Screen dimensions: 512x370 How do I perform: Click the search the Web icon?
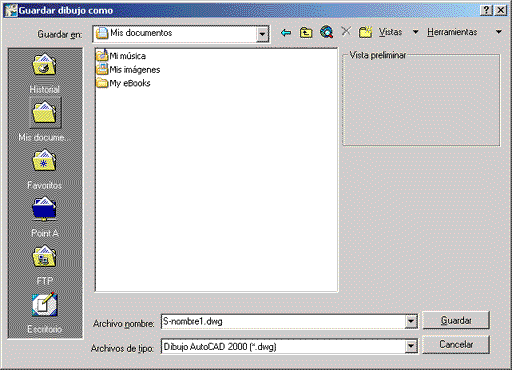(326, 32)
